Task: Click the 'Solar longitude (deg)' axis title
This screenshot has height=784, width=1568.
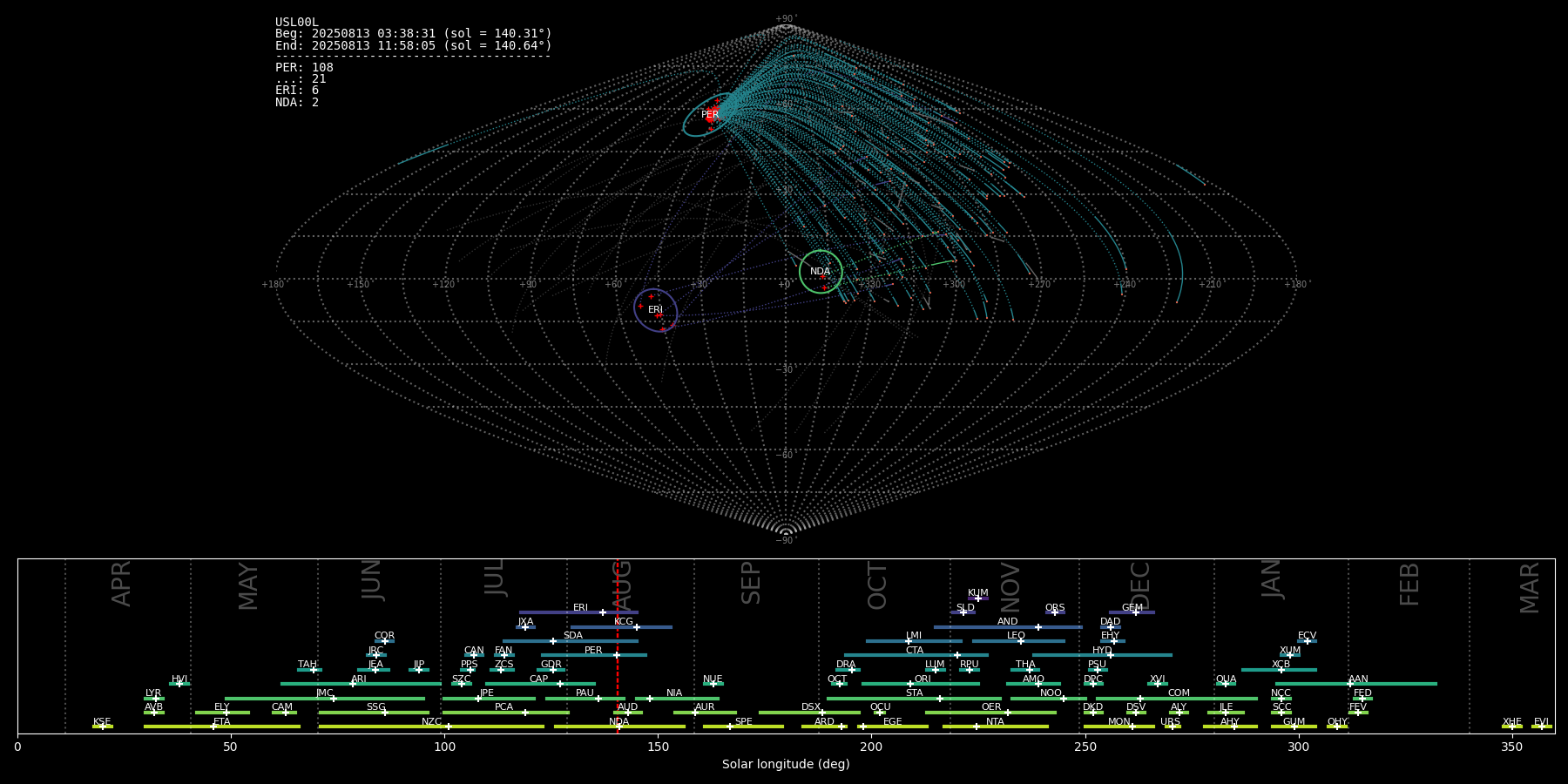Action: point(786,764)
